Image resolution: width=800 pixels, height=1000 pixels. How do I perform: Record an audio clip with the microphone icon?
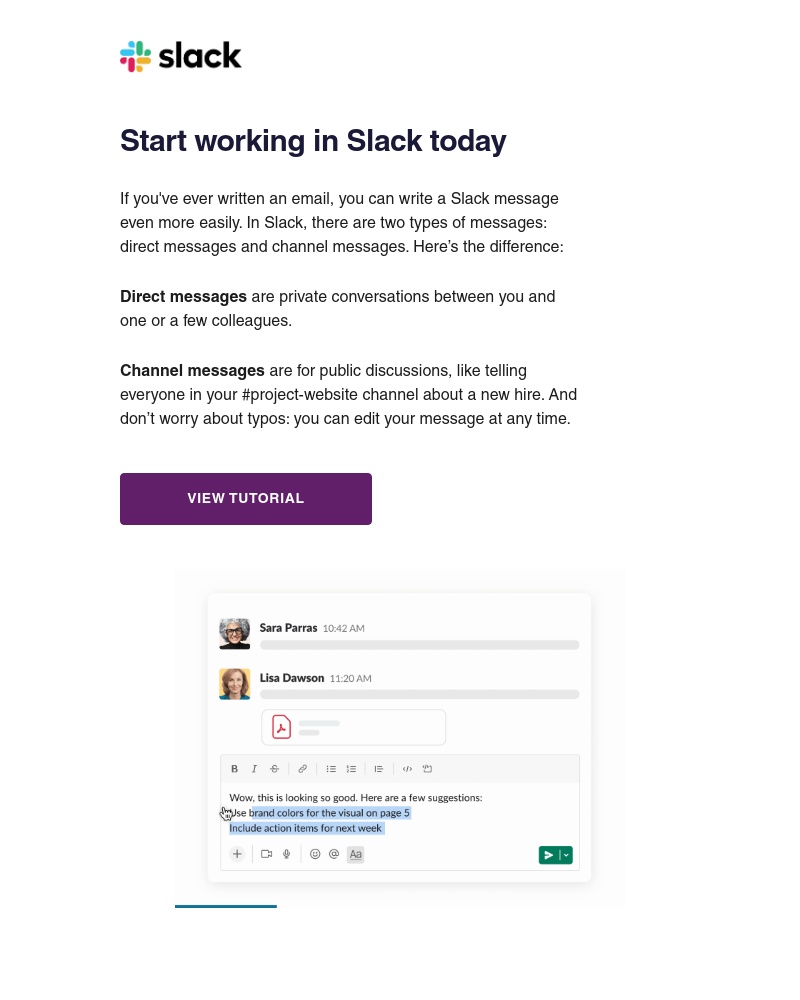click(287, 854)
